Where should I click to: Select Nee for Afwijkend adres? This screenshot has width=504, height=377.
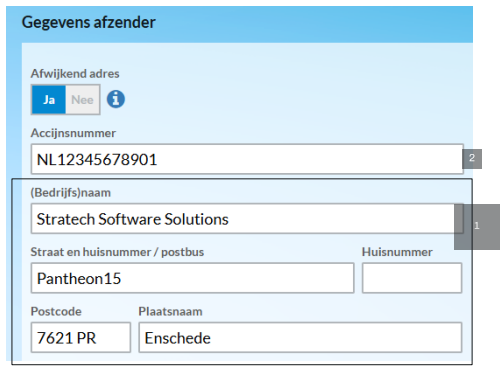(82, 100)
